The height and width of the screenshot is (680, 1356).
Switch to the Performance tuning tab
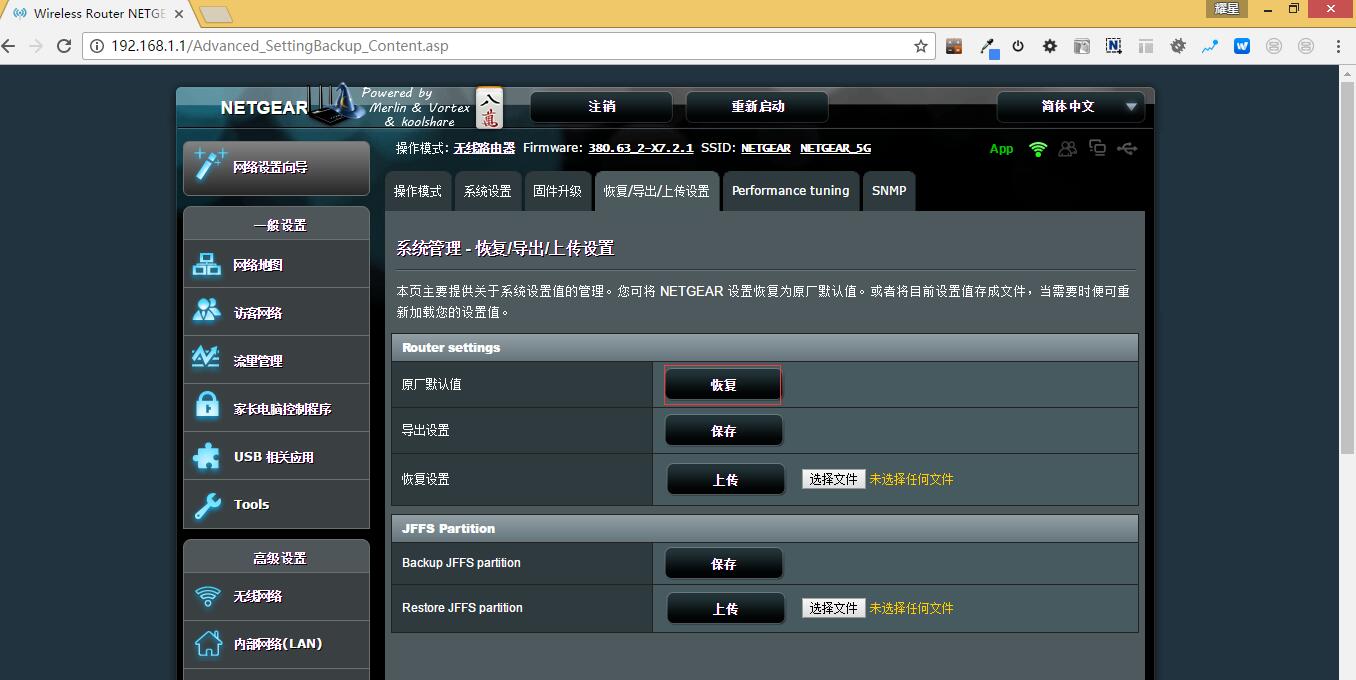[790, 191]
